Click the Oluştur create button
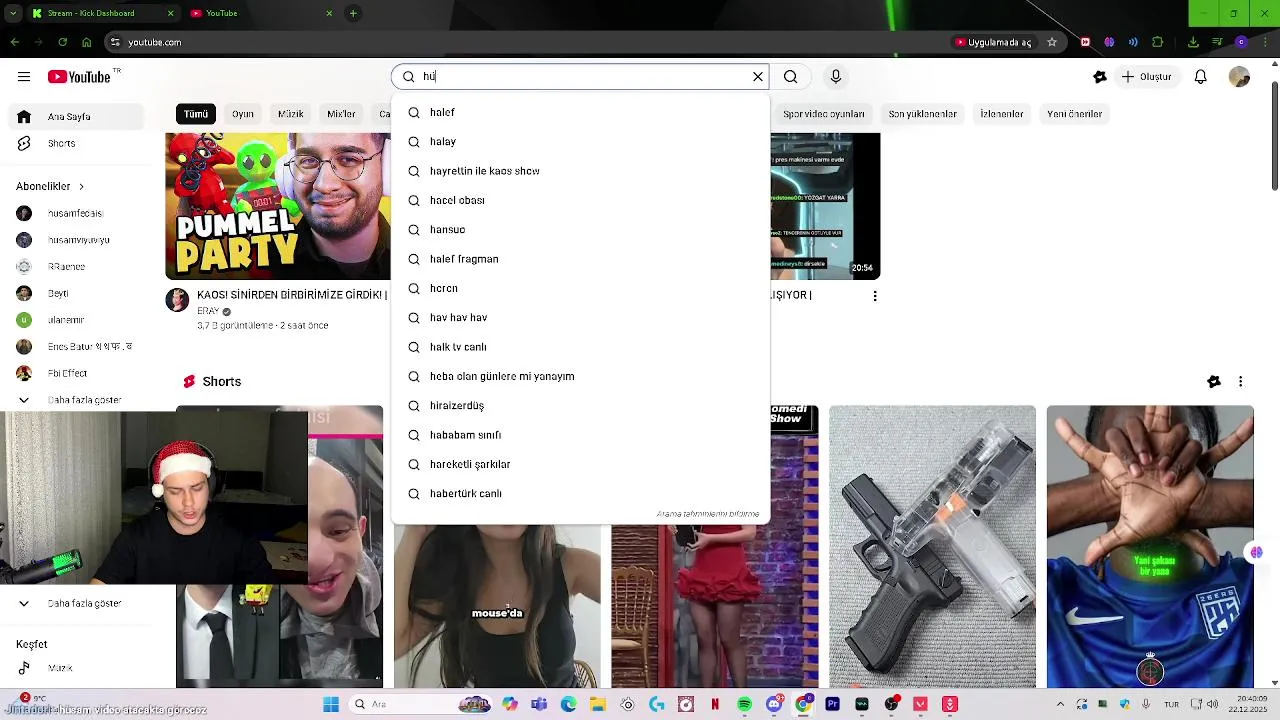The image size is (1280, 720). 1147,77
